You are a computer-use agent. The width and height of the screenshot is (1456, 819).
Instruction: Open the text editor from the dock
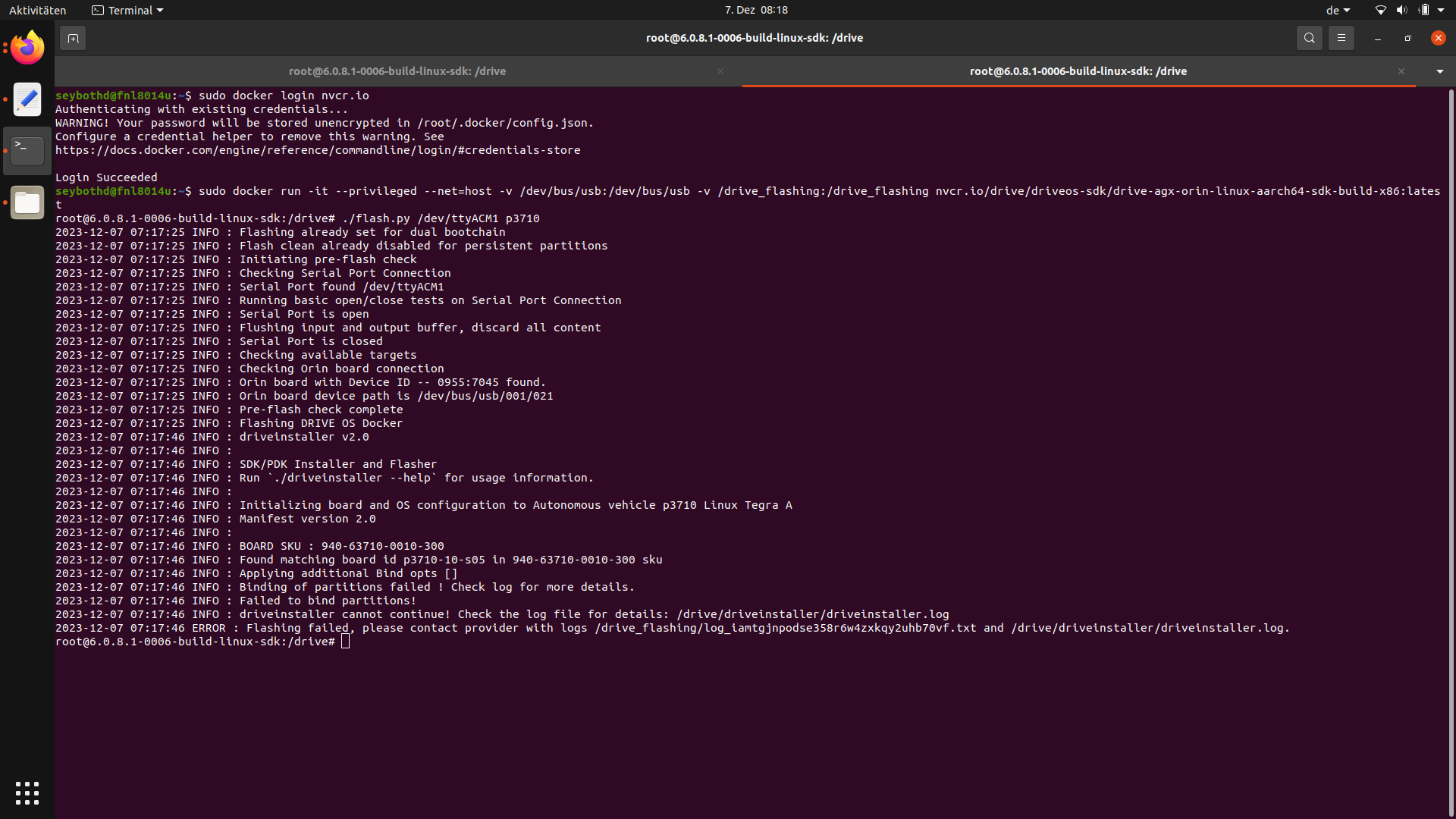(27, 99)
